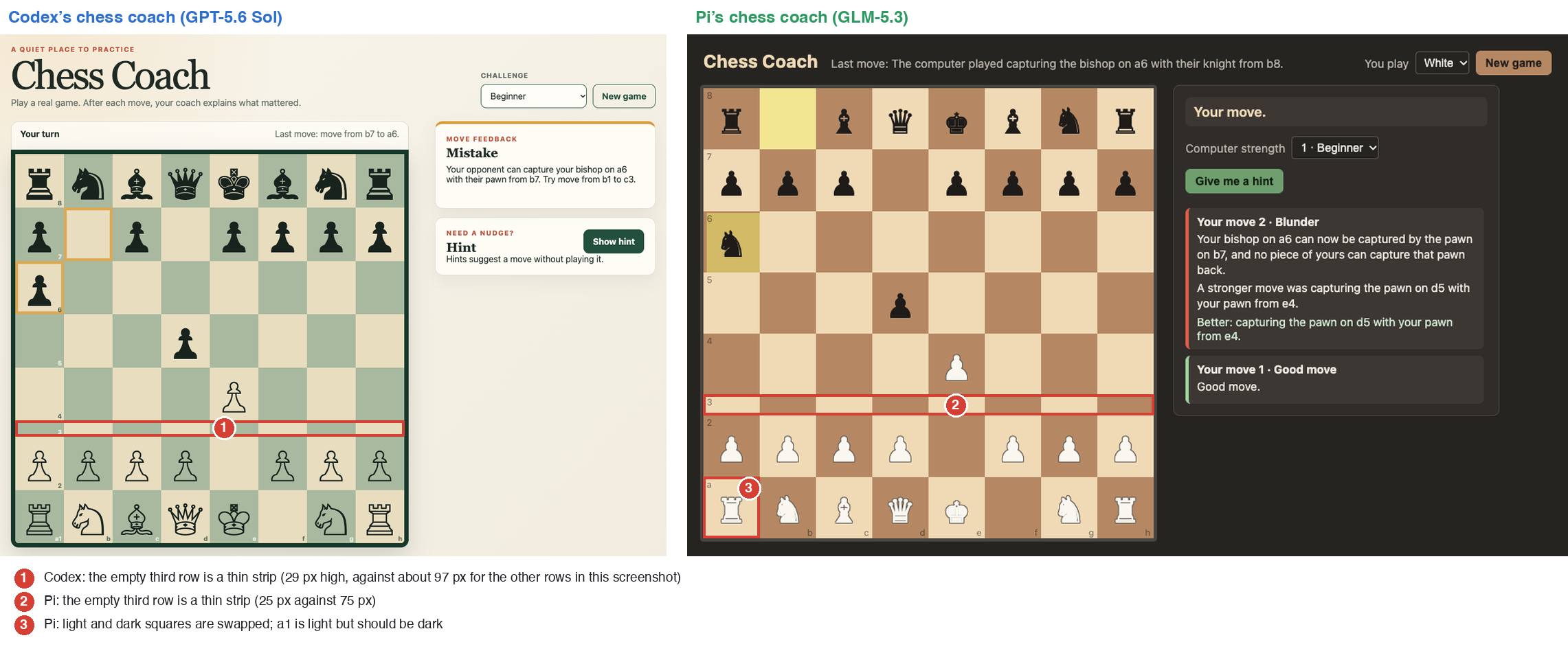Image resolution: width=1568 pixels, height=651 pixels.
Task: Click the highlighted empty b7 square on Codex's board
Action: [88, 235]
